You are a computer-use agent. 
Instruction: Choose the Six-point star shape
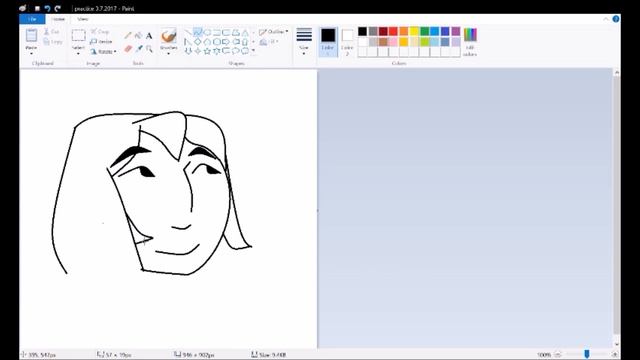[x=217, y=51]
